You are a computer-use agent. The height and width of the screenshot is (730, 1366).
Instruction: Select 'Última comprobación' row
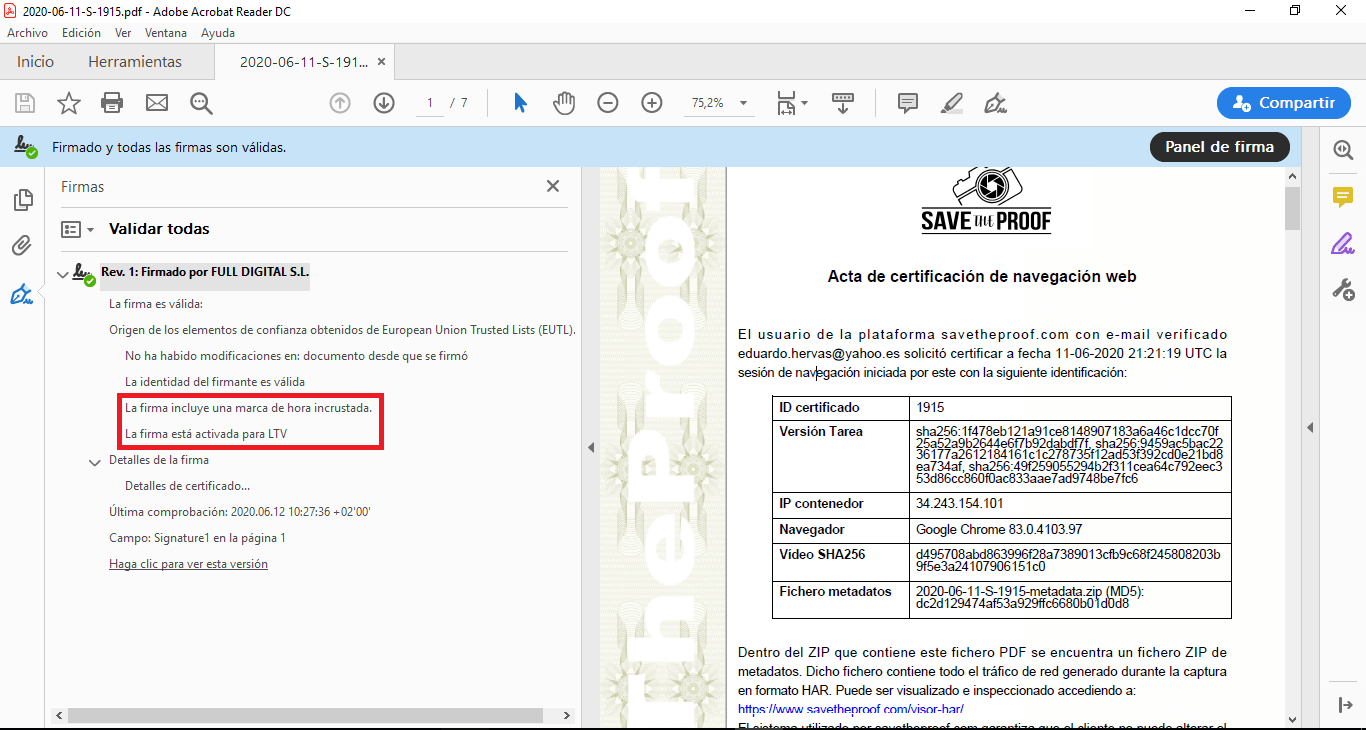[240, 512]
